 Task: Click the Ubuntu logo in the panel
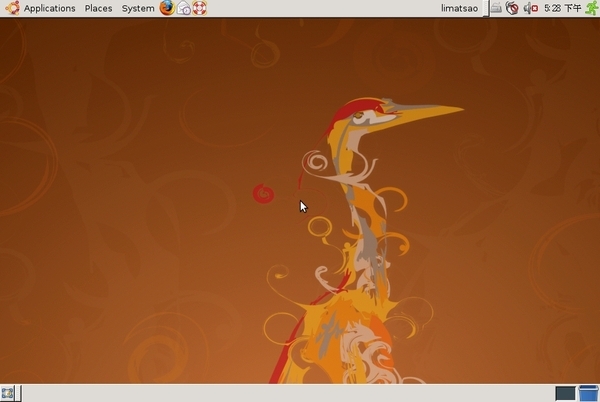click(12, 8)
